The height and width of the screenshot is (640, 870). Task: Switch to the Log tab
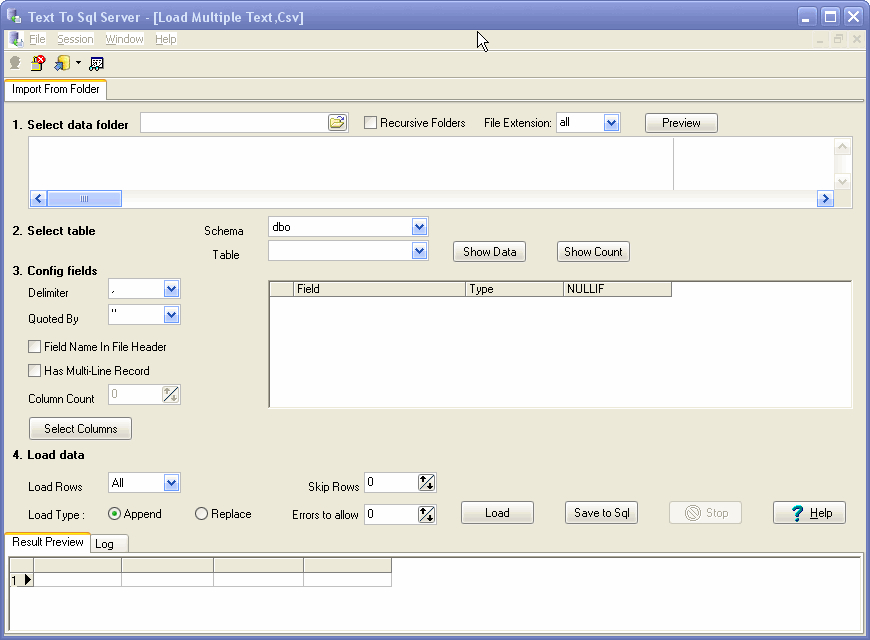tap(109, 544)
